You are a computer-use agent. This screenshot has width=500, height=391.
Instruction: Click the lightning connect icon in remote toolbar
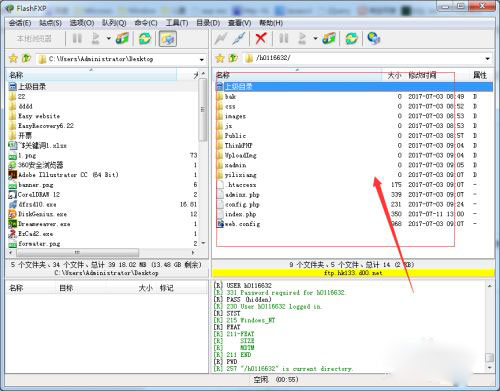tap(221, 38)
